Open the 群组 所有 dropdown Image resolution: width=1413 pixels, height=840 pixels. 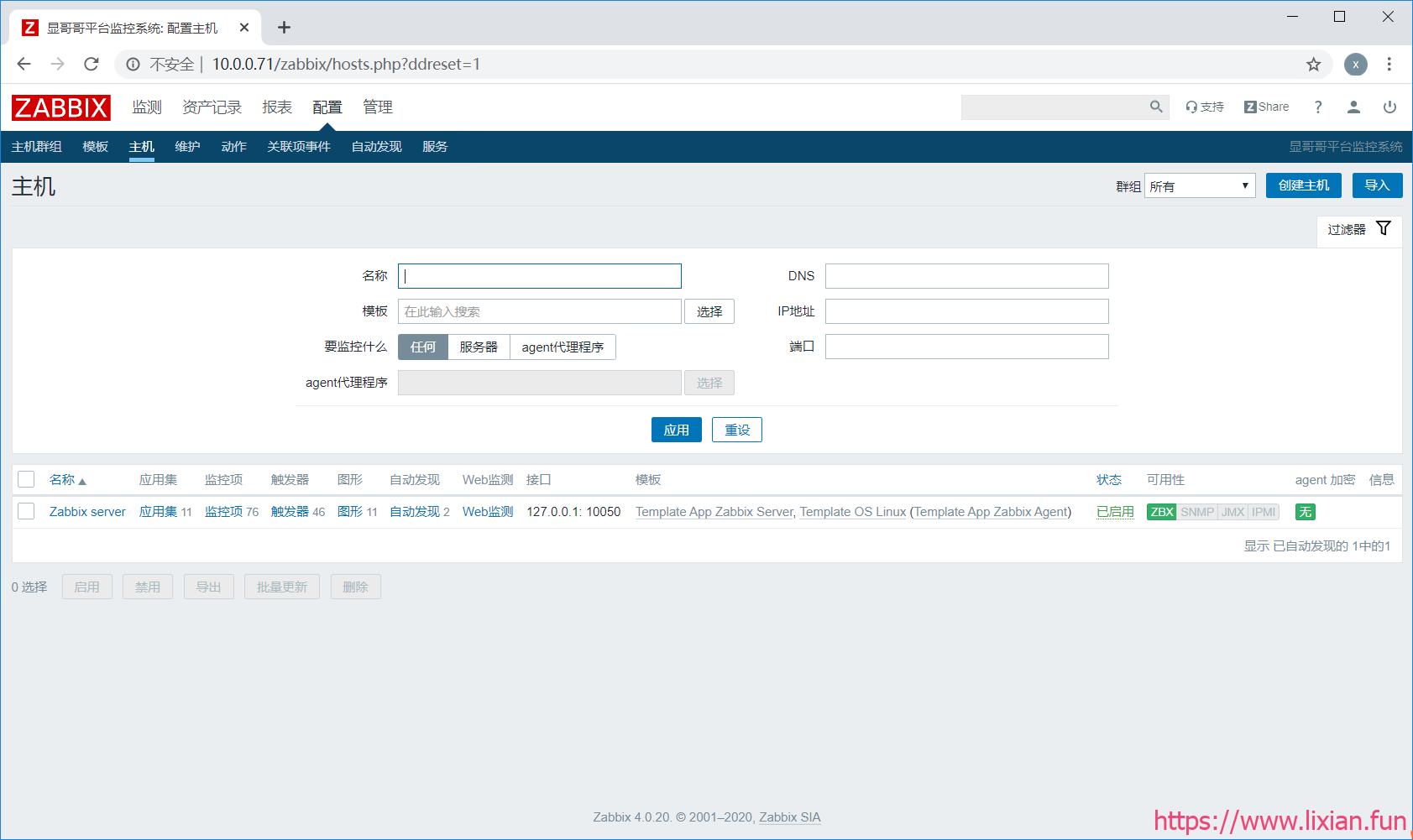pyautogui.click(x=1200, y=185)
